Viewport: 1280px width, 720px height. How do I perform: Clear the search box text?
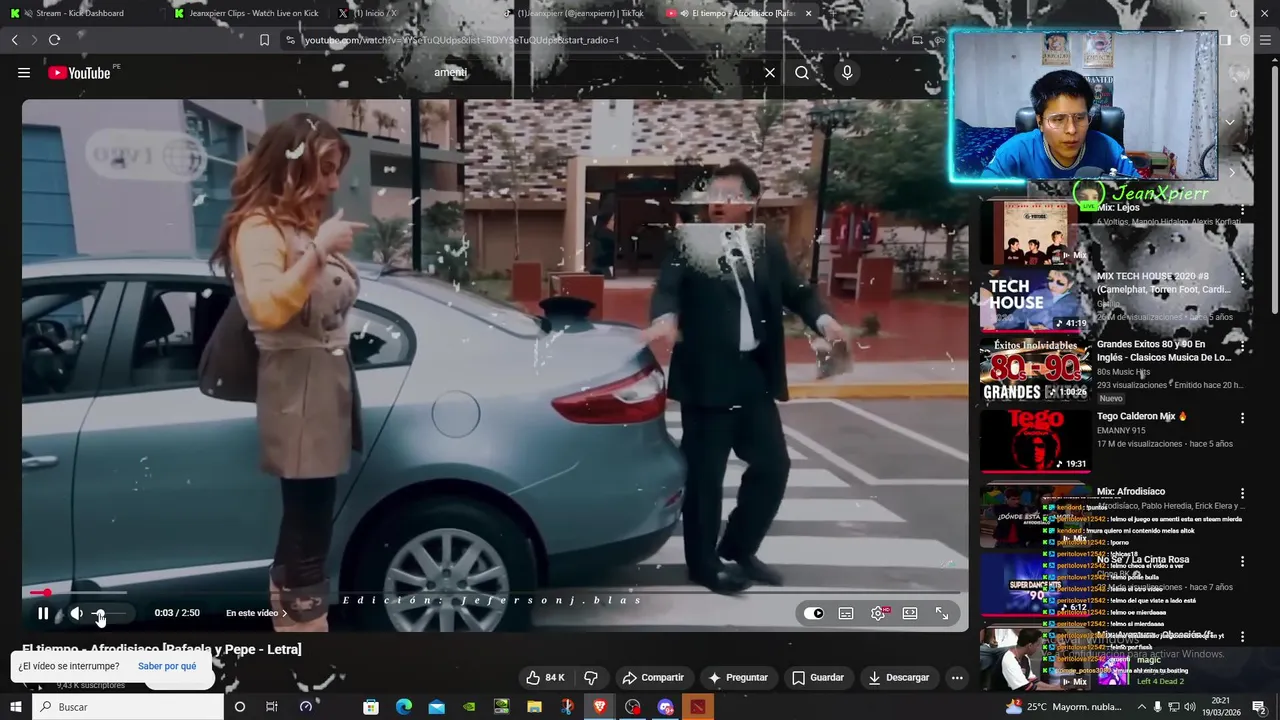(x=770, y=72)
